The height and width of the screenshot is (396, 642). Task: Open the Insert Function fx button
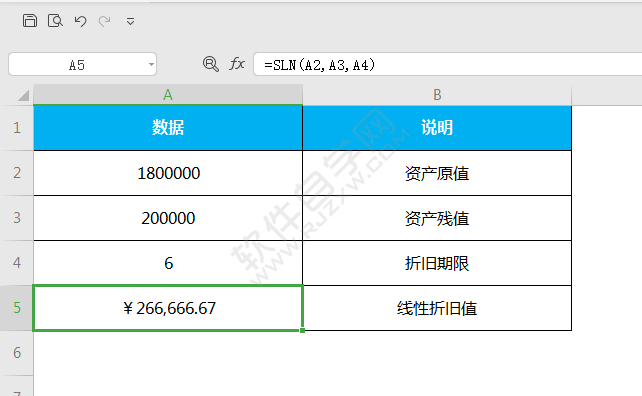click(x=237, y=63)
